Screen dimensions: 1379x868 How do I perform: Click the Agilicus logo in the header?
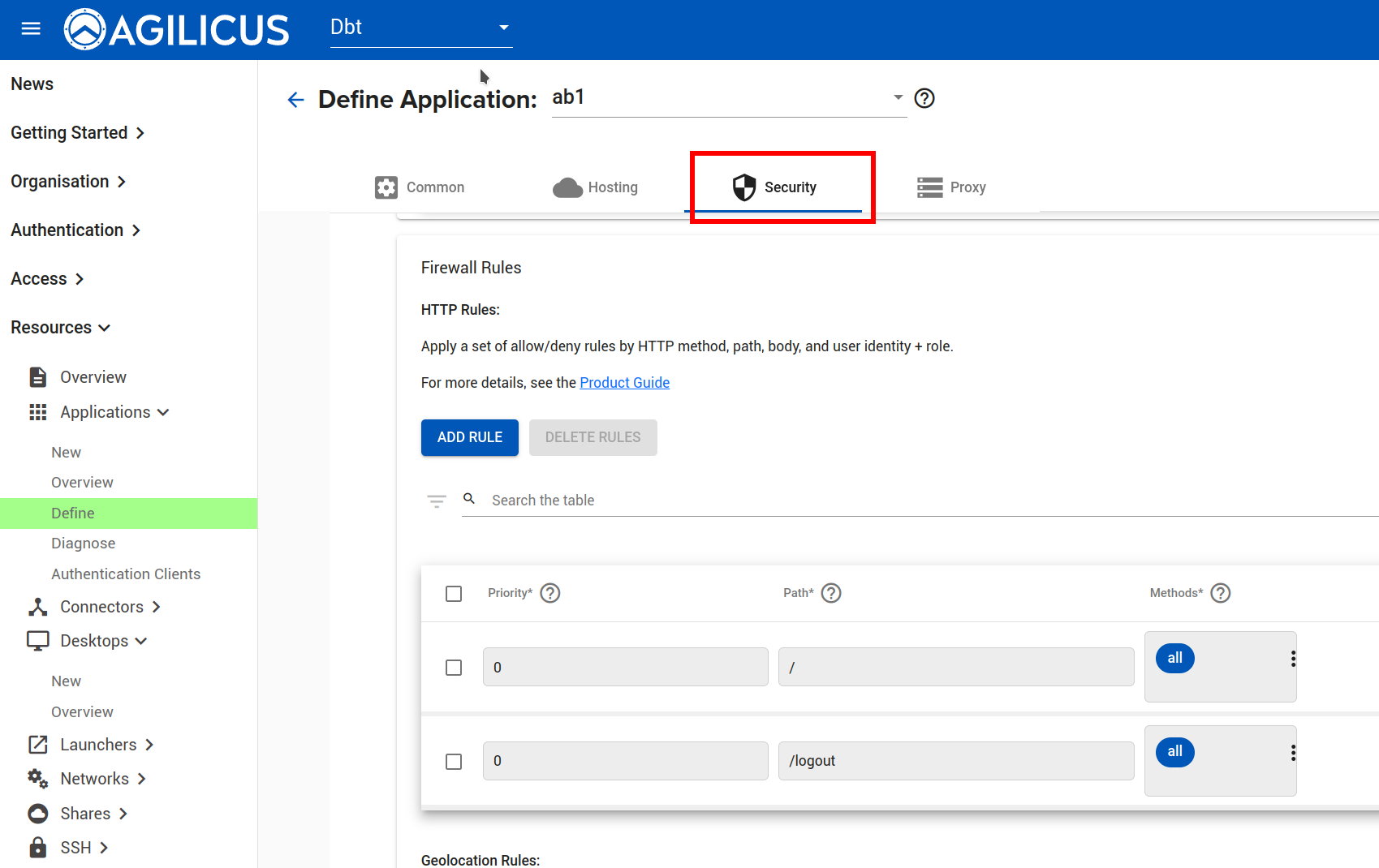176,29
